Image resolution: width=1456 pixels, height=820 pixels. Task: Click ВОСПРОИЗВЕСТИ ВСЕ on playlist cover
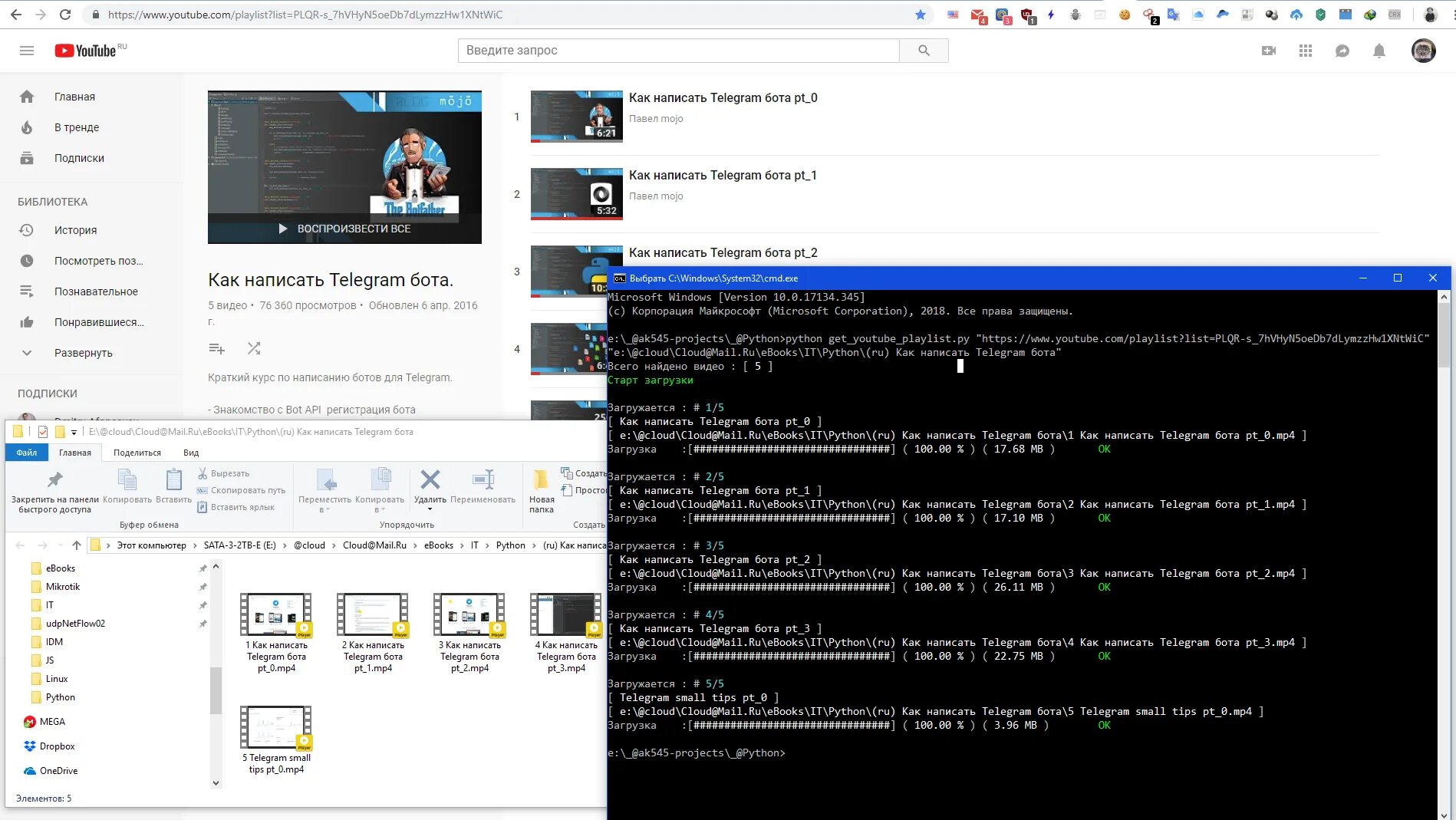pos(344,229)
